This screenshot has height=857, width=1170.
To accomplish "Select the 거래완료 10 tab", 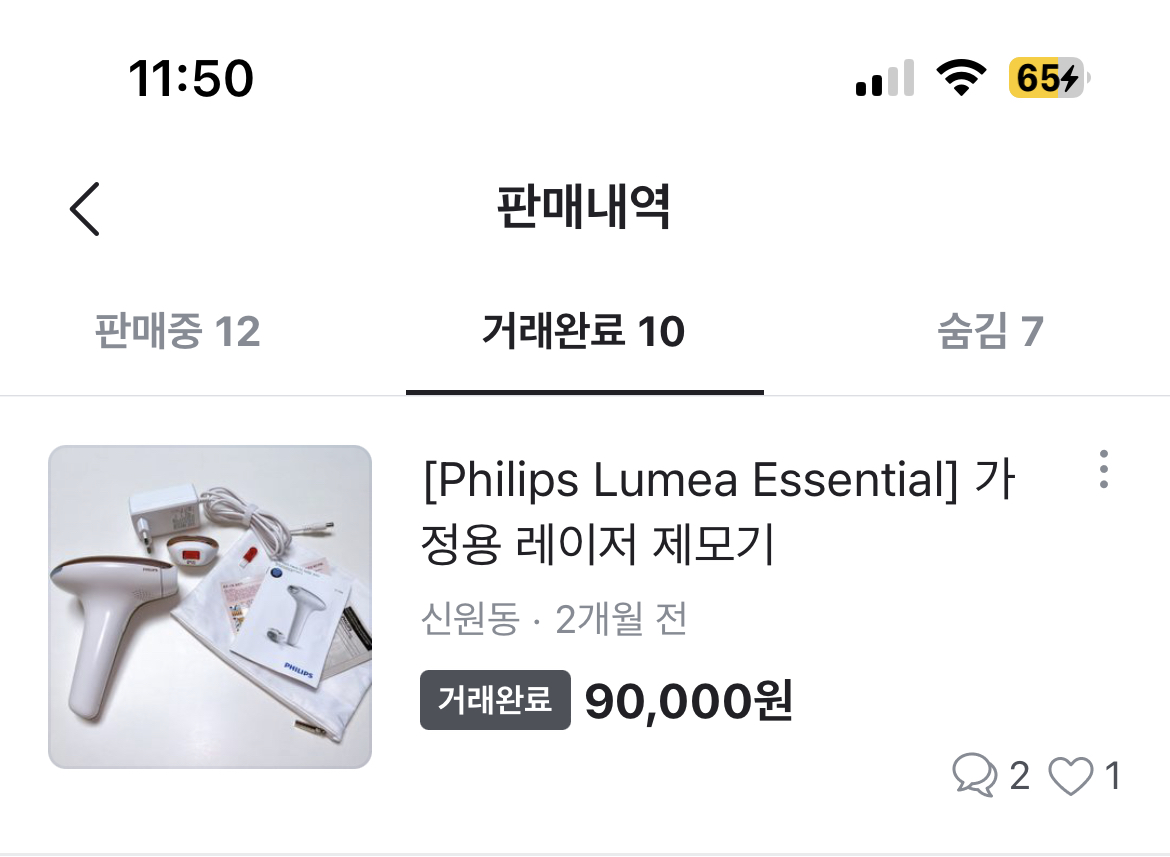I will click(584, 331).
